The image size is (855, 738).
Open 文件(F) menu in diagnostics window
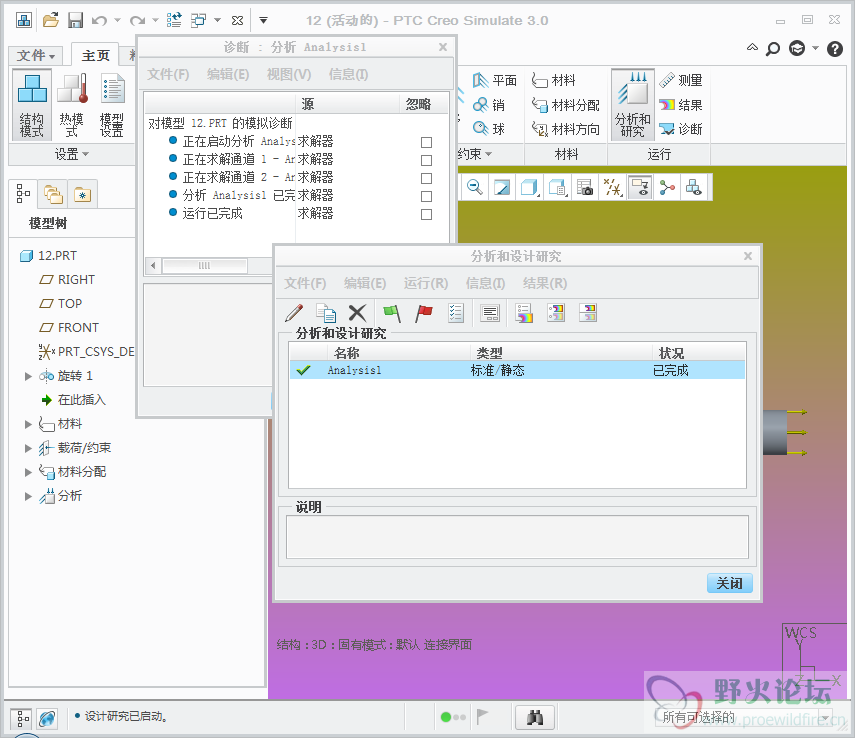[x=168, y=74]
